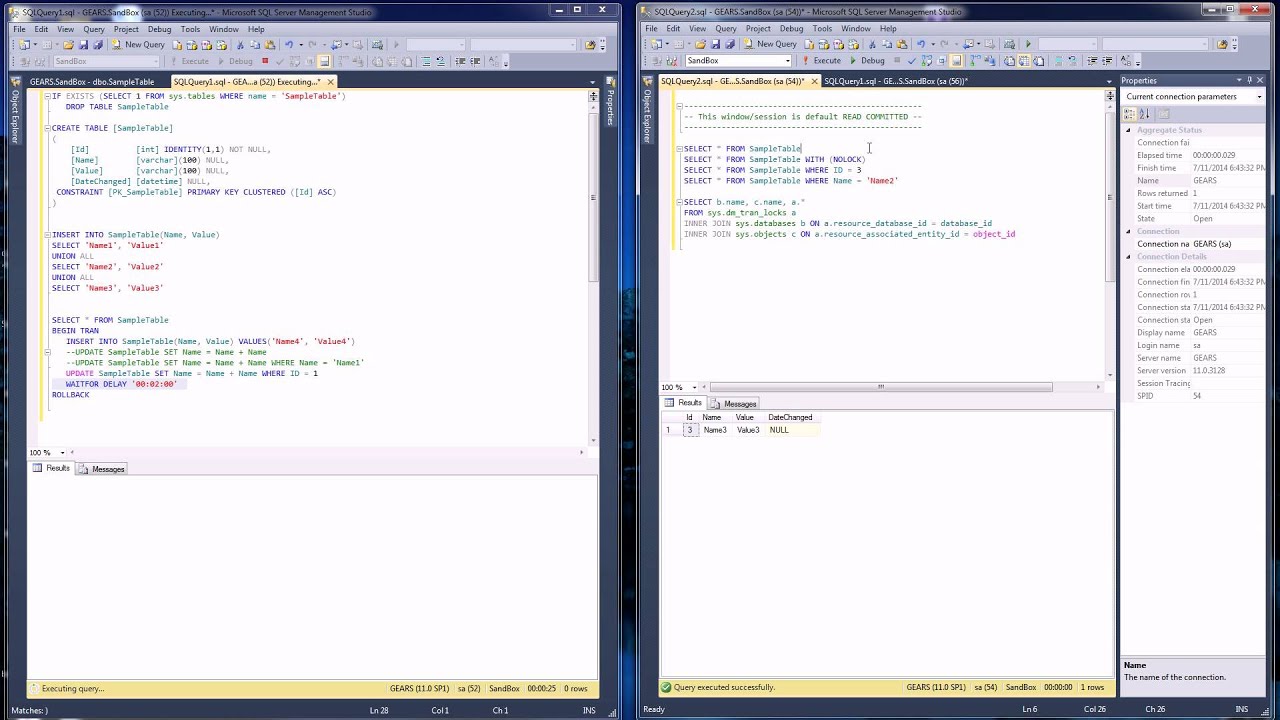Click the Categorized icon in the Properties panel
This screenshot has width=1280, height=720.
(1131, 114)
